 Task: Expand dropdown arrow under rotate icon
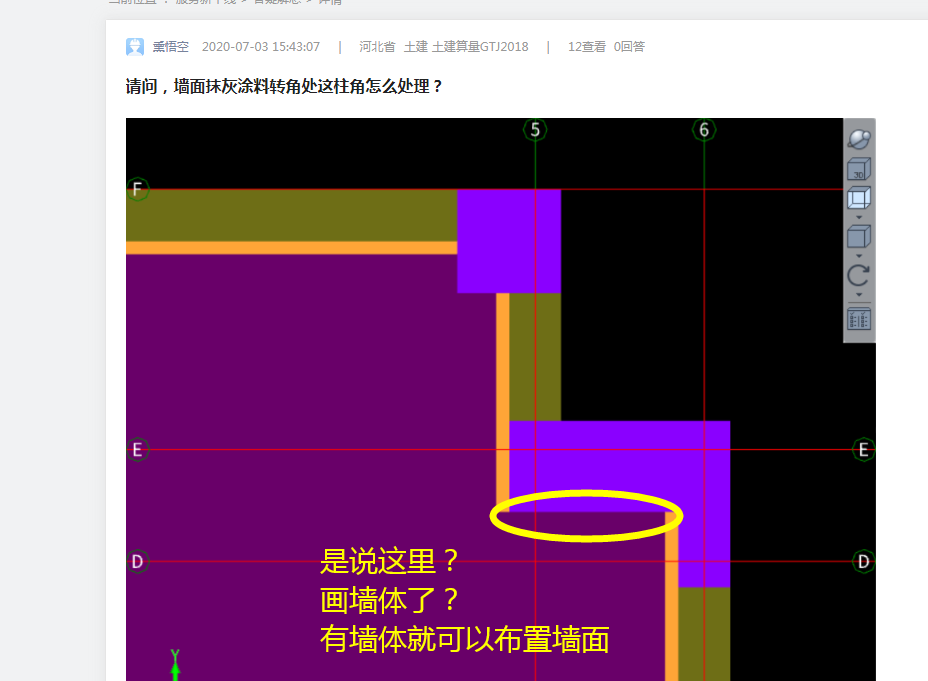point(859,295)
